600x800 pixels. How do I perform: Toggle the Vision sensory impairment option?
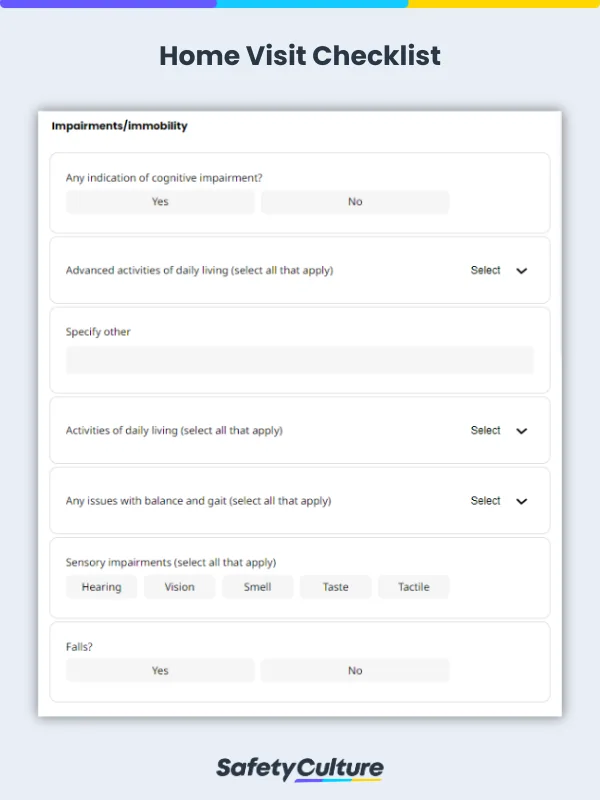(x=179, y=587)
